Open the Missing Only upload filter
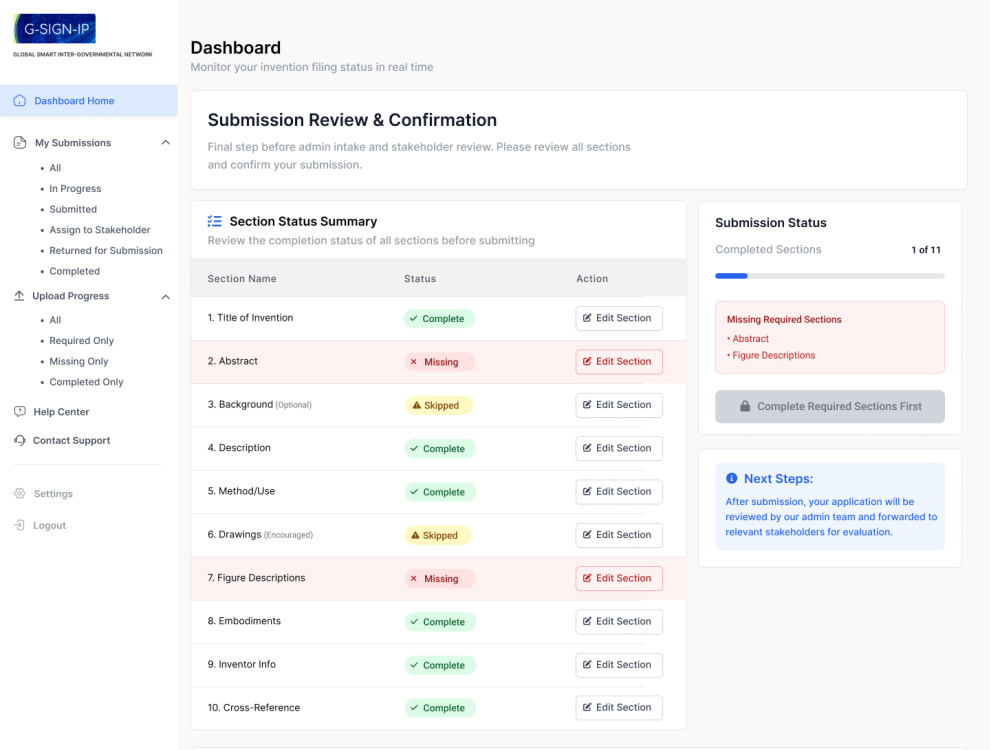 pos(79,362)
